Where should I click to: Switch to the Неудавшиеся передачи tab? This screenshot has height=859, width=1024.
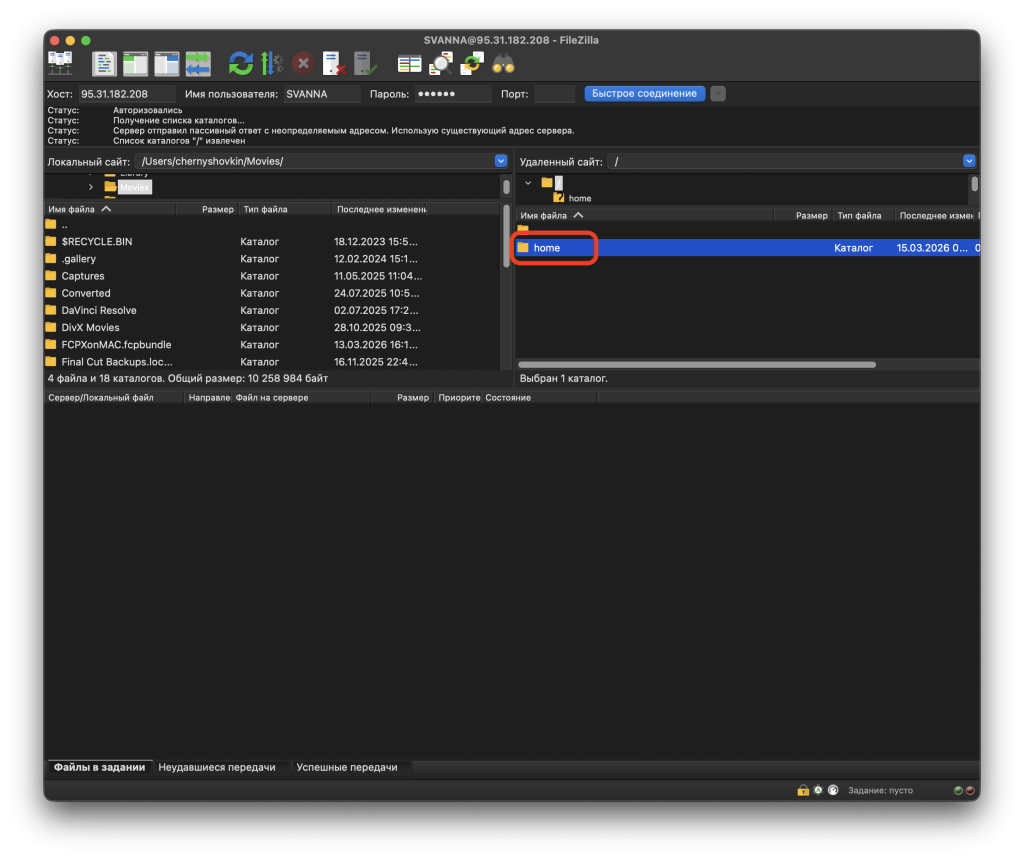pyautogui.click(x=216, y=767)
